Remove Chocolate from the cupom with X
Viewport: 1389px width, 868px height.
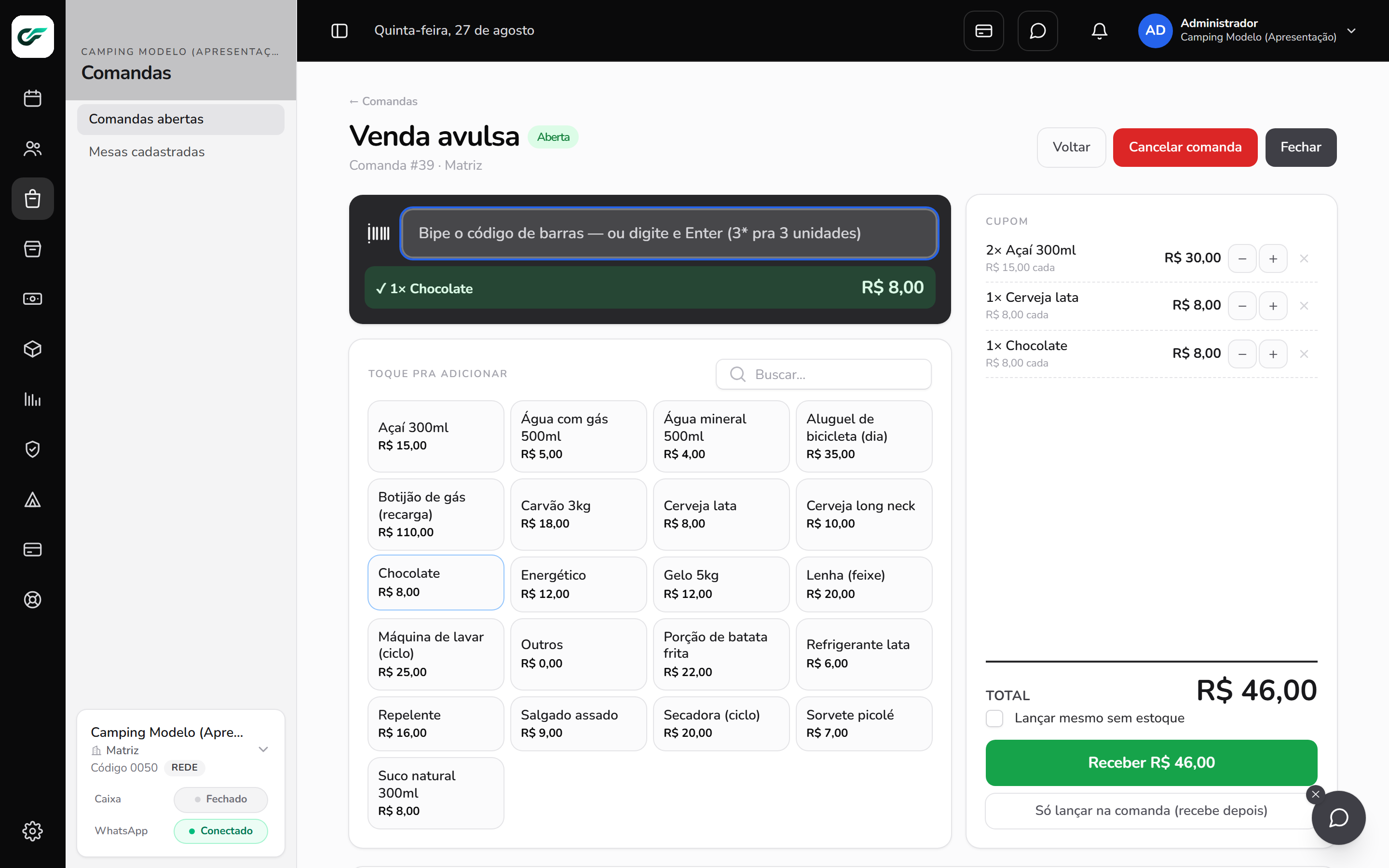point(1304,353)
